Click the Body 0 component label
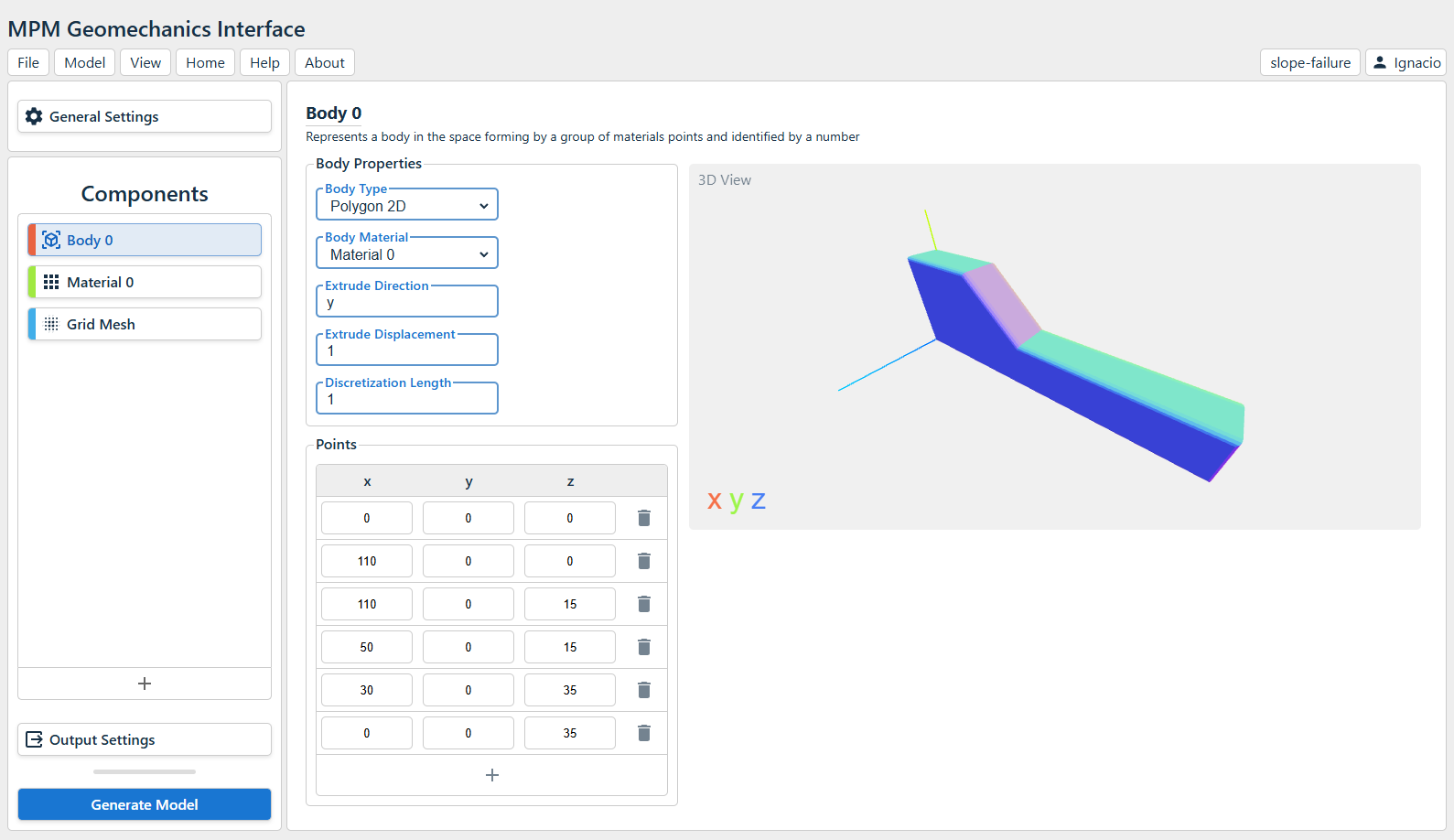This screenshot has width=1454, height=840. [90, 240]
